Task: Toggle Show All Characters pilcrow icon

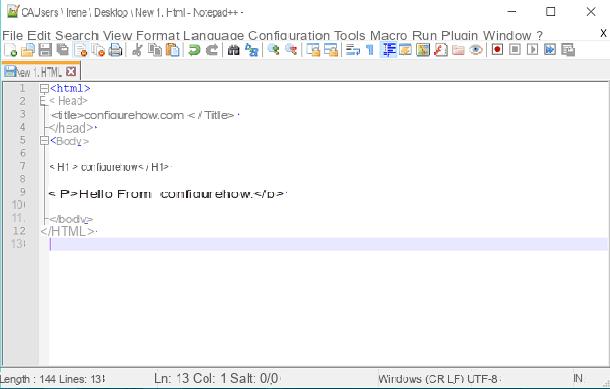Action: (370, 50)
